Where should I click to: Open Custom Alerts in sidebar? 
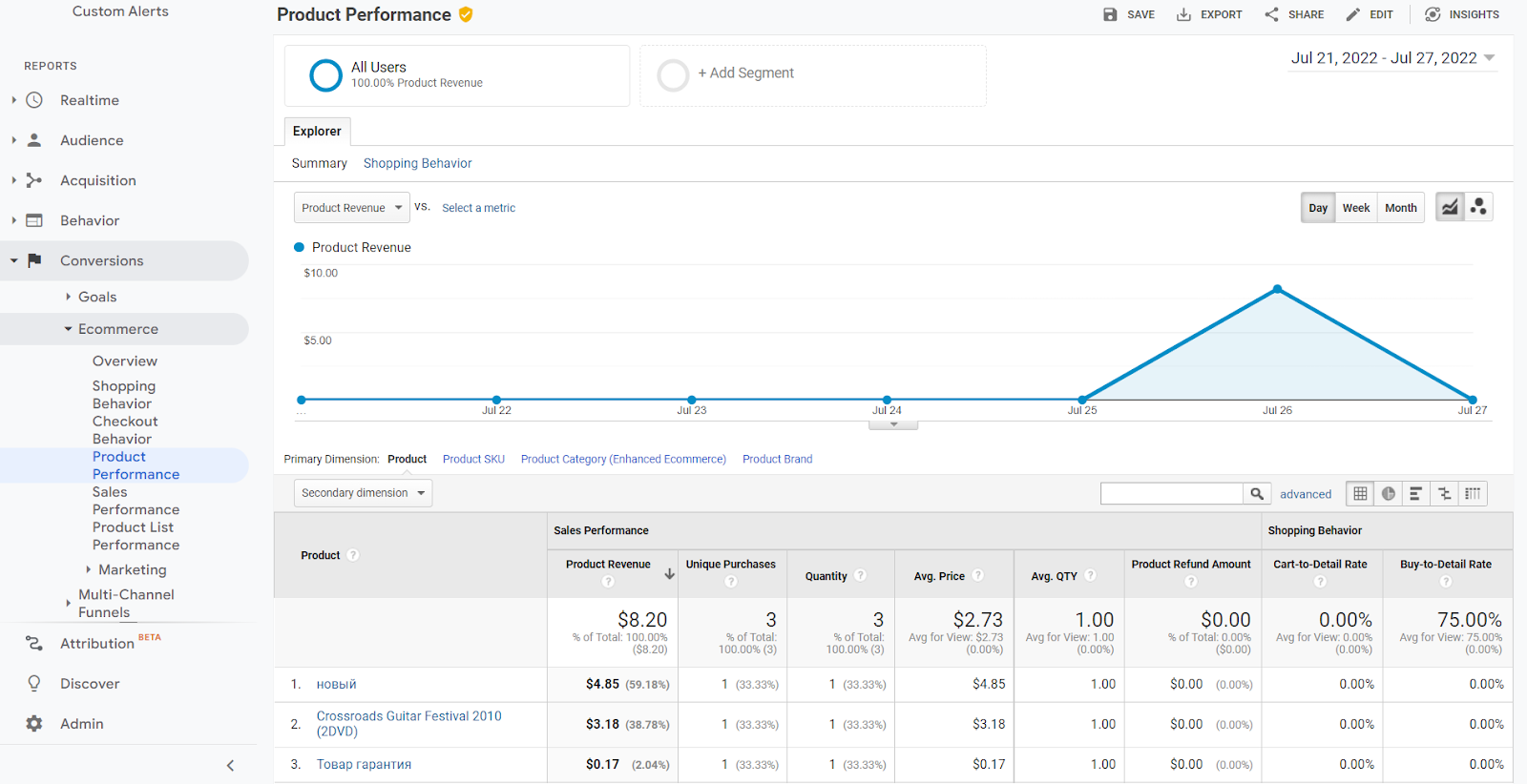[x=120, y=11]
